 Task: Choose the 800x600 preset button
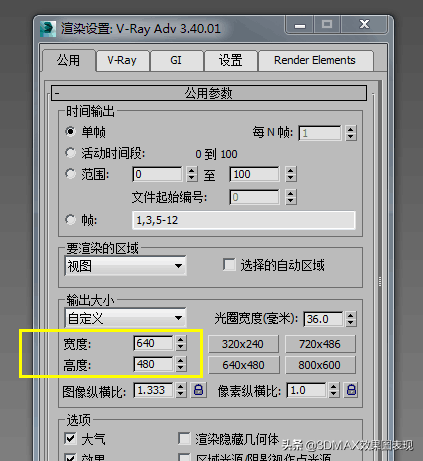tap(320, 365)
